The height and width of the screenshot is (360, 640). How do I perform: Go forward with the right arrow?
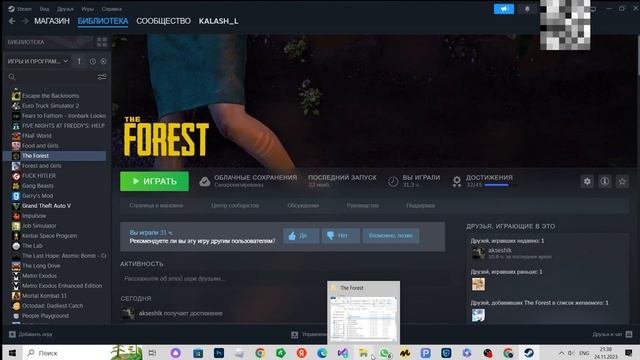tap(25, 21)
